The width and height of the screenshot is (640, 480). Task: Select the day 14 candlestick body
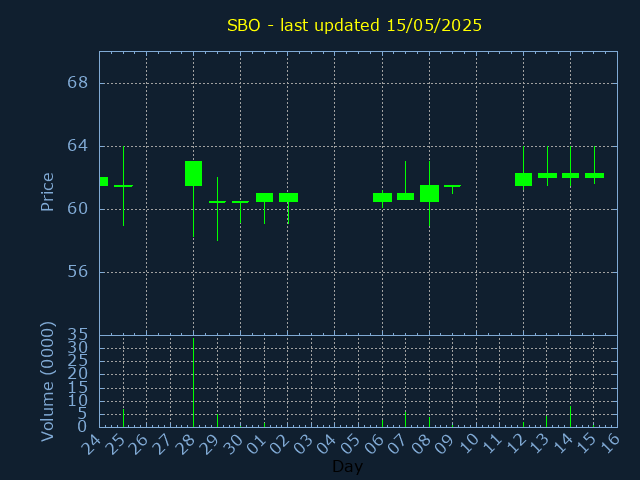571,176
